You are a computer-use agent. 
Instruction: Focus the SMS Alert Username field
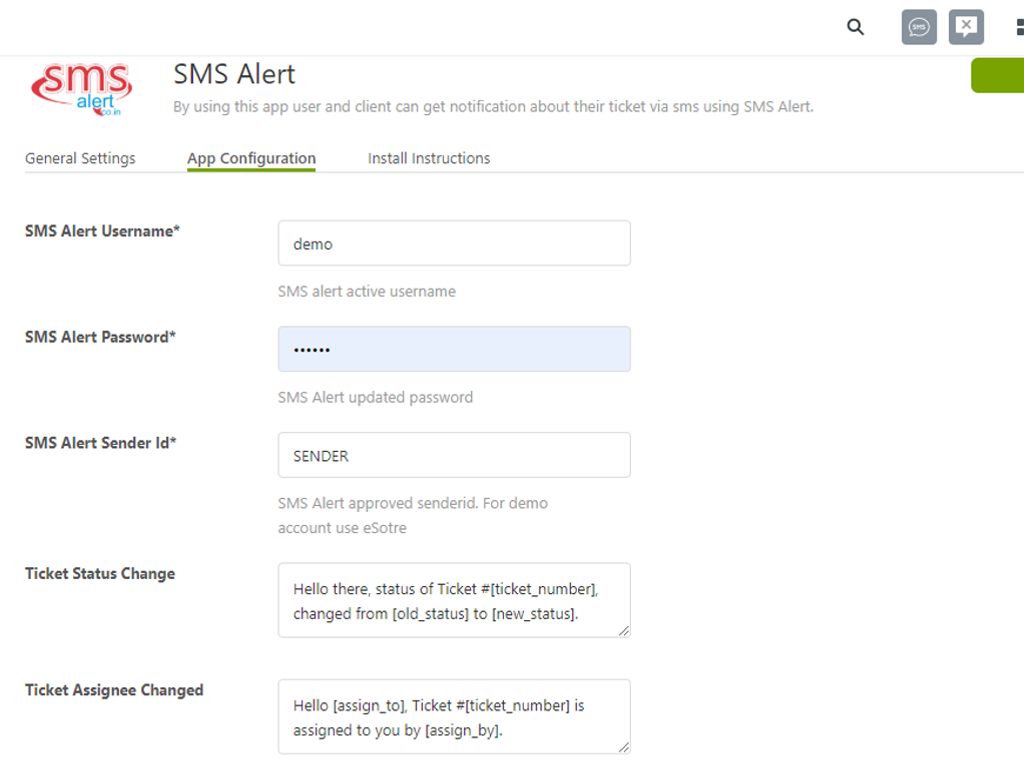coord(454,243)
